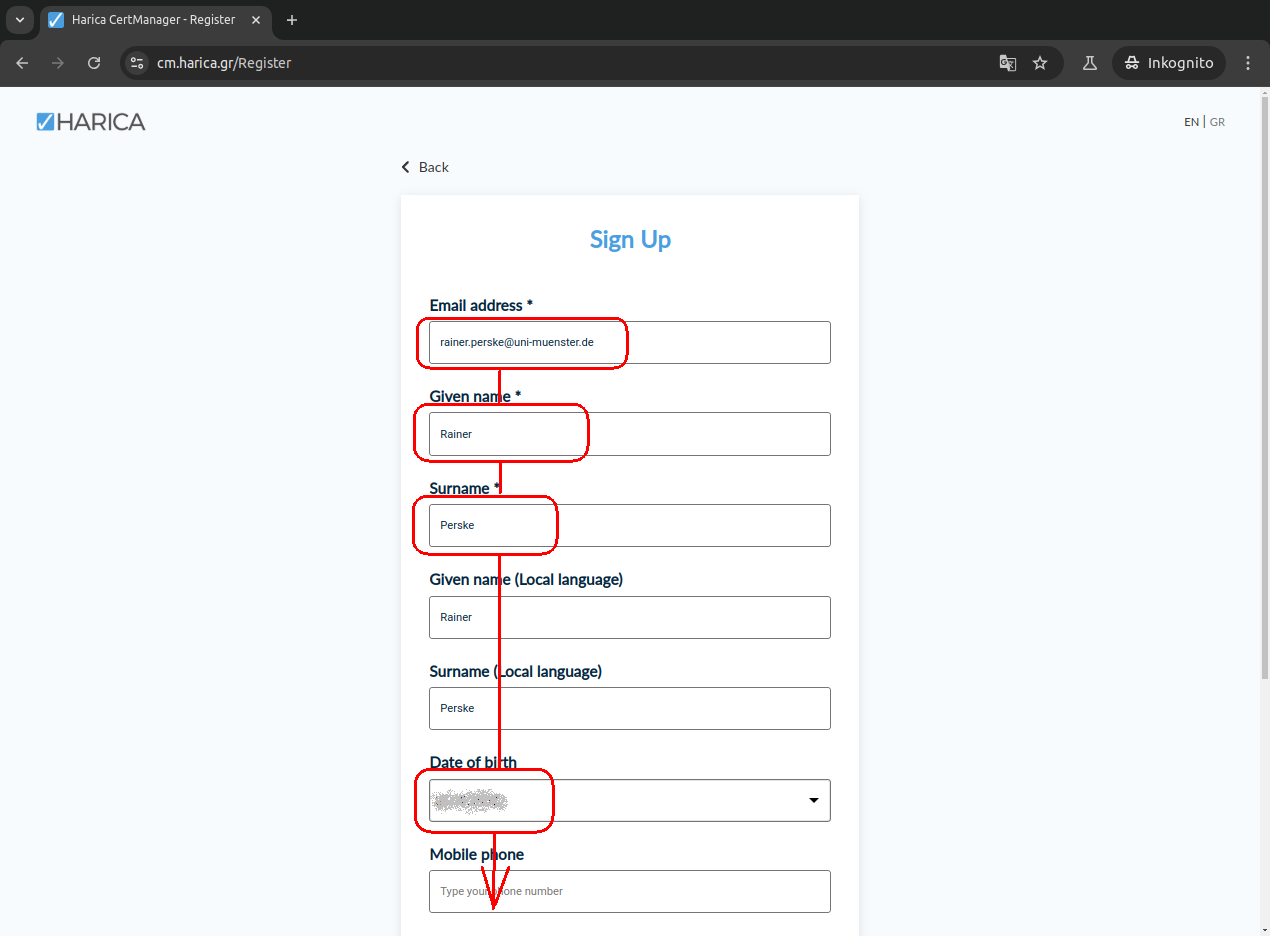Bookmark this page with the star icon
Viewport: 1270px width, 936px height.
coord(1040,63)
